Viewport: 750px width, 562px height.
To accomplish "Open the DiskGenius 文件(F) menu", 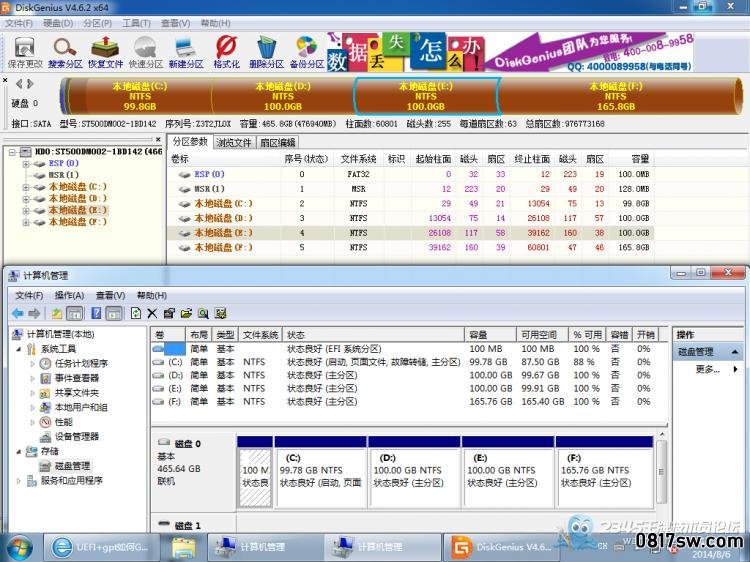I will point(19,23).
